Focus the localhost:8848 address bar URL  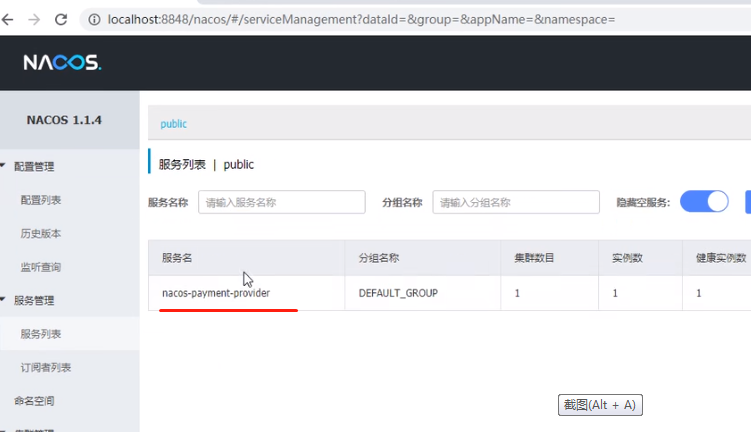(361, 20)
